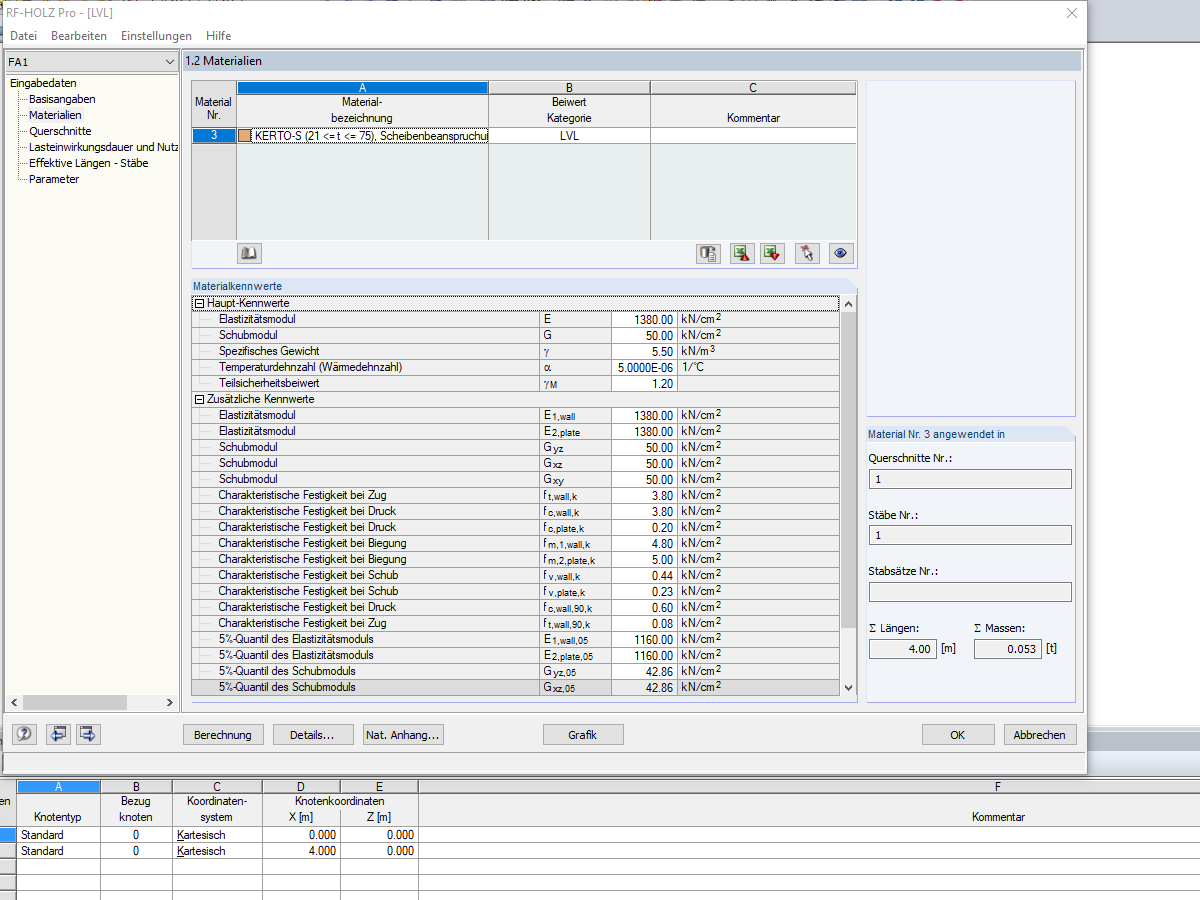The image size is (1200, 900).
Task: Click the material info icon beside Excel export
Action: click(708, 253)
